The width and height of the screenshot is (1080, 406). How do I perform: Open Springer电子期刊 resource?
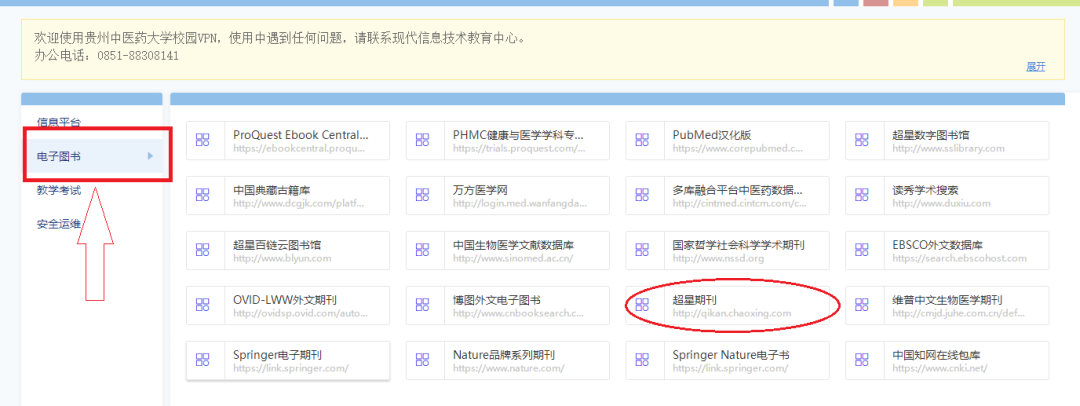coord(288,361)
